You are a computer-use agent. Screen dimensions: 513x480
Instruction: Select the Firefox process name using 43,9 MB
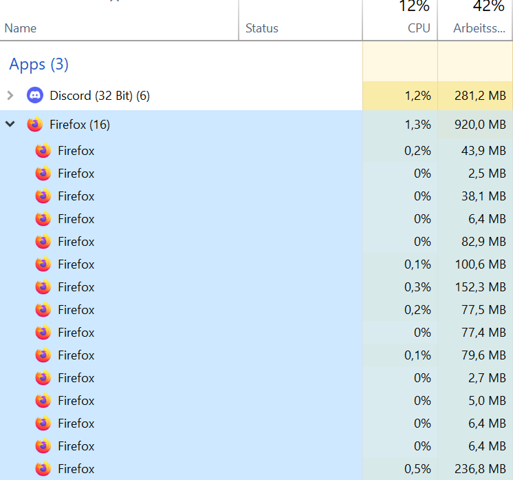click(76, 151)
